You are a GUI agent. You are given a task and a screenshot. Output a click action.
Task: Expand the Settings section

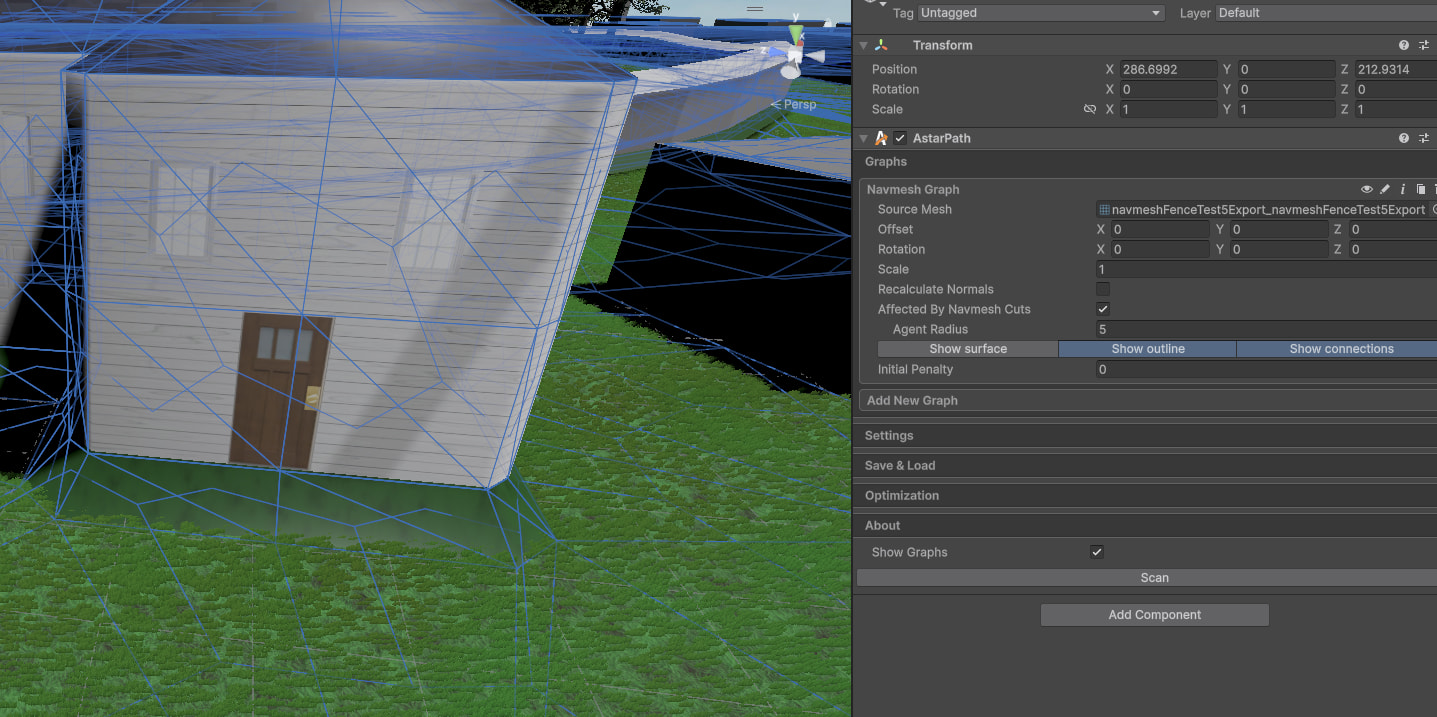(x=889, y=435)
